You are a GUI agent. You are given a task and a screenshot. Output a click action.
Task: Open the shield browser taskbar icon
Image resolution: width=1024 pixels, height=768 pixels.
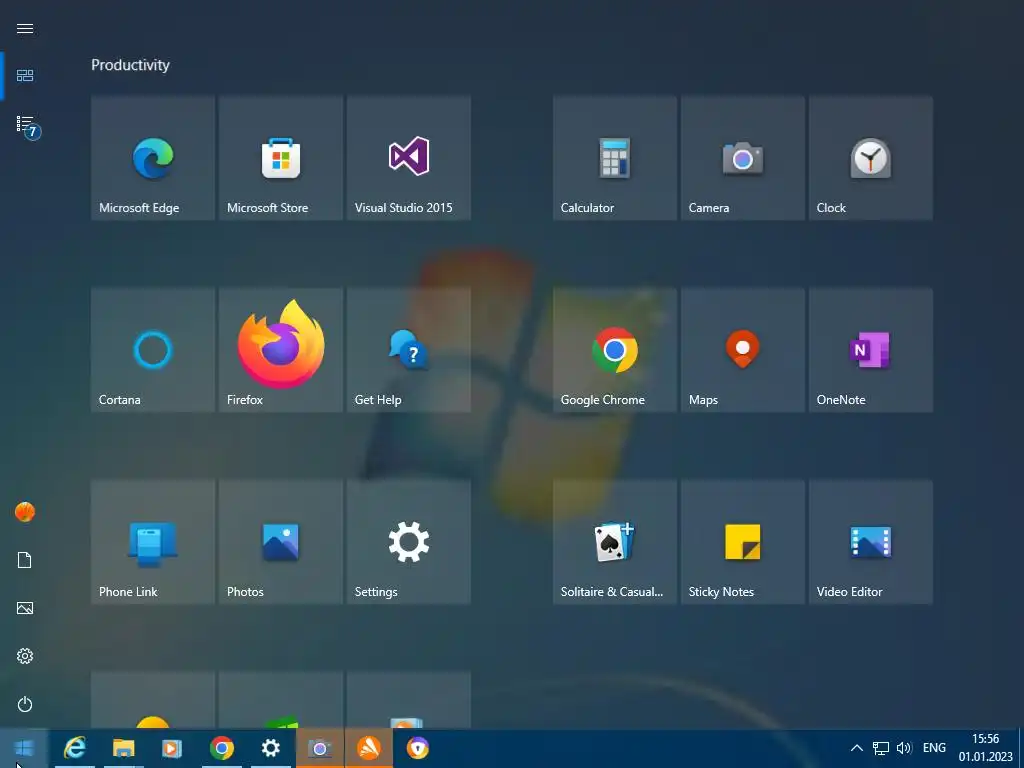tap(418, 748)
